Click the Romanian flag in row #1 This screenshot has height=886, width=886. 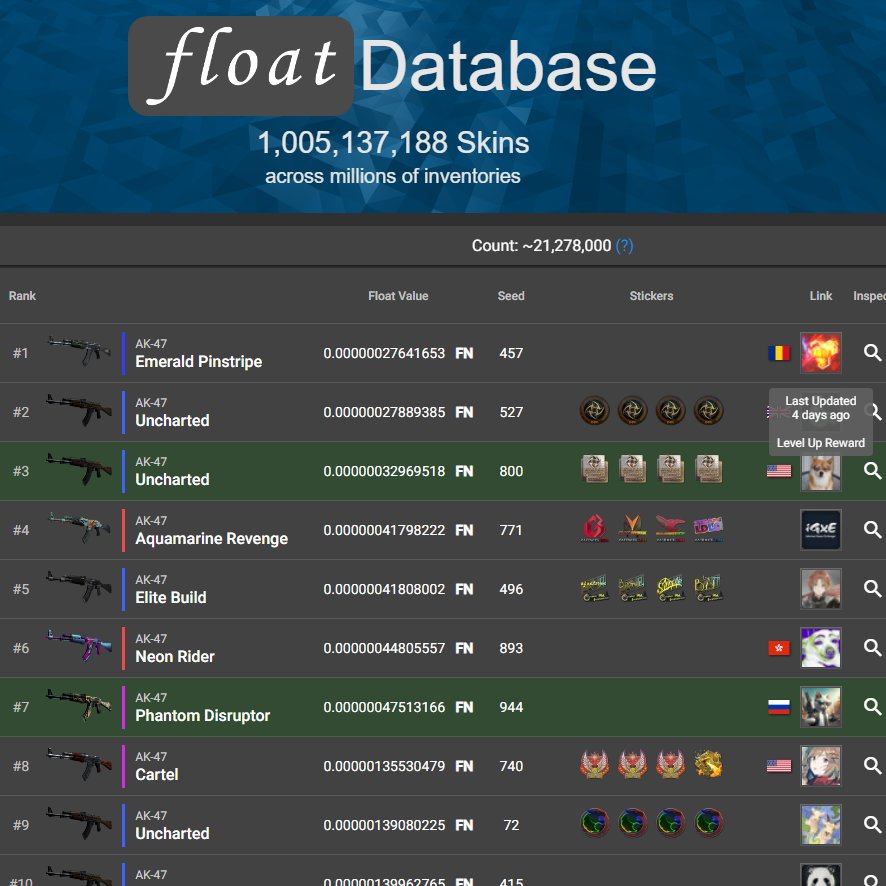(x=779, y=353)
